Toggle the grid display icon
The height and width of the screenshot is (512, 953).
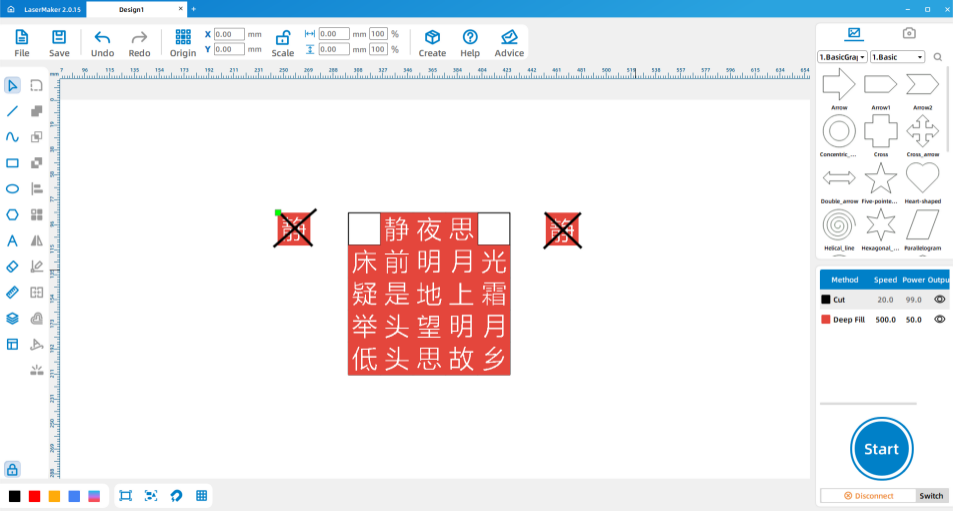pyautogui.click(x=202, y=496)
